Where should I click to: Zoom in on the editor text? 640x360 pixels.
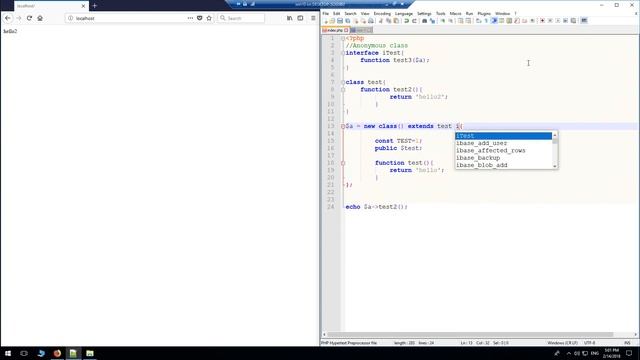click(x=442, y=20)
